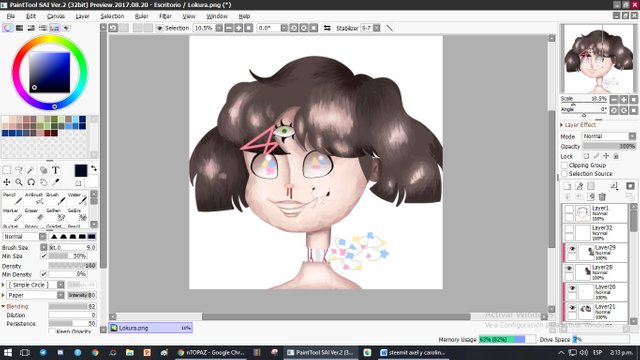Click the foreground color box
This screenshot has width=640, height=360.
[81, 171]
